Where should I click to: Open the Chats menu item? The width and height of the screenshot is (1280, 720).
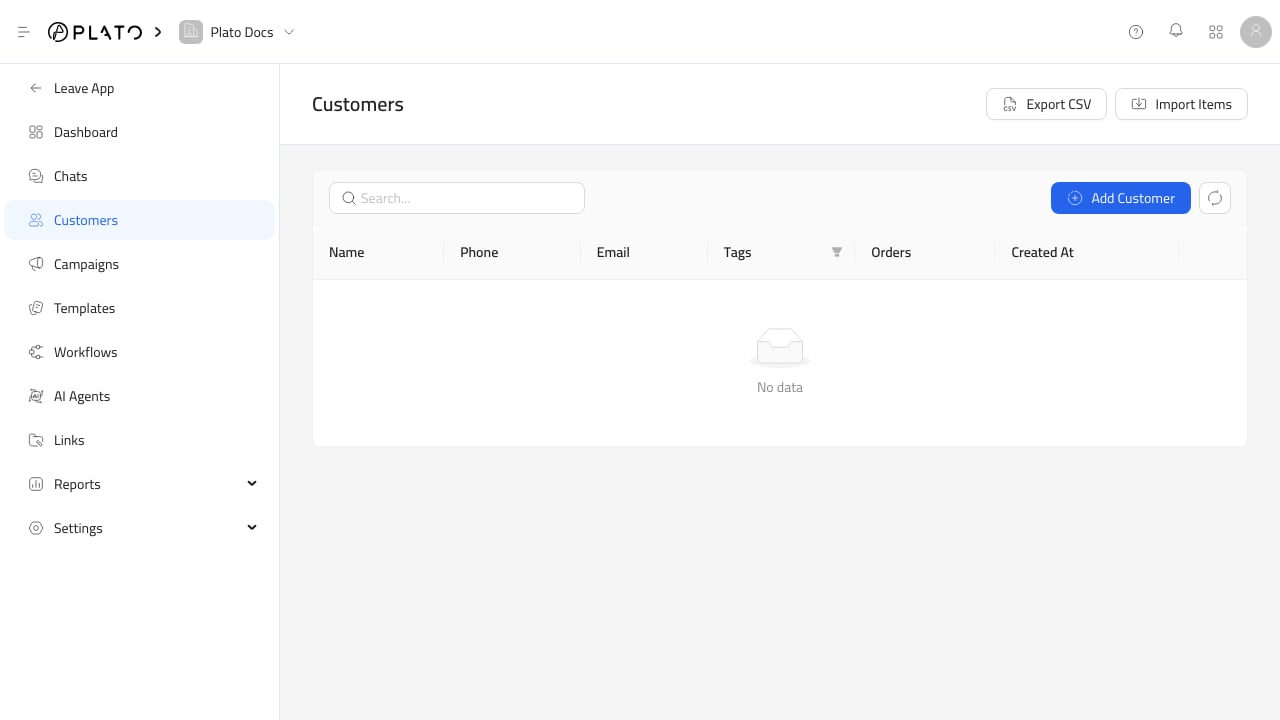pos(140,176)
